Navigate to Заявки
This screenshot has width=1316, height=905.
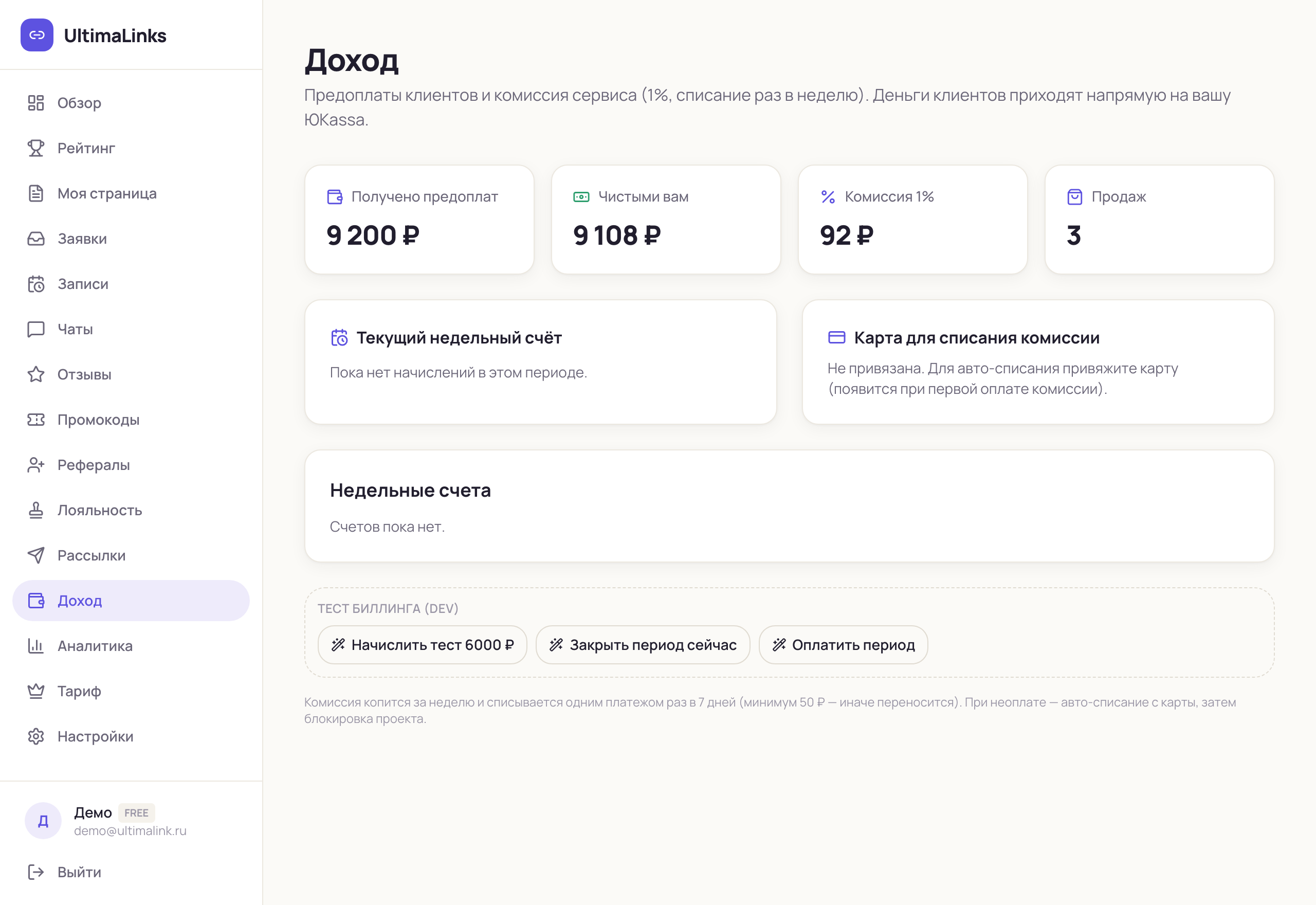pyautogui.click(x=131, y=239)
